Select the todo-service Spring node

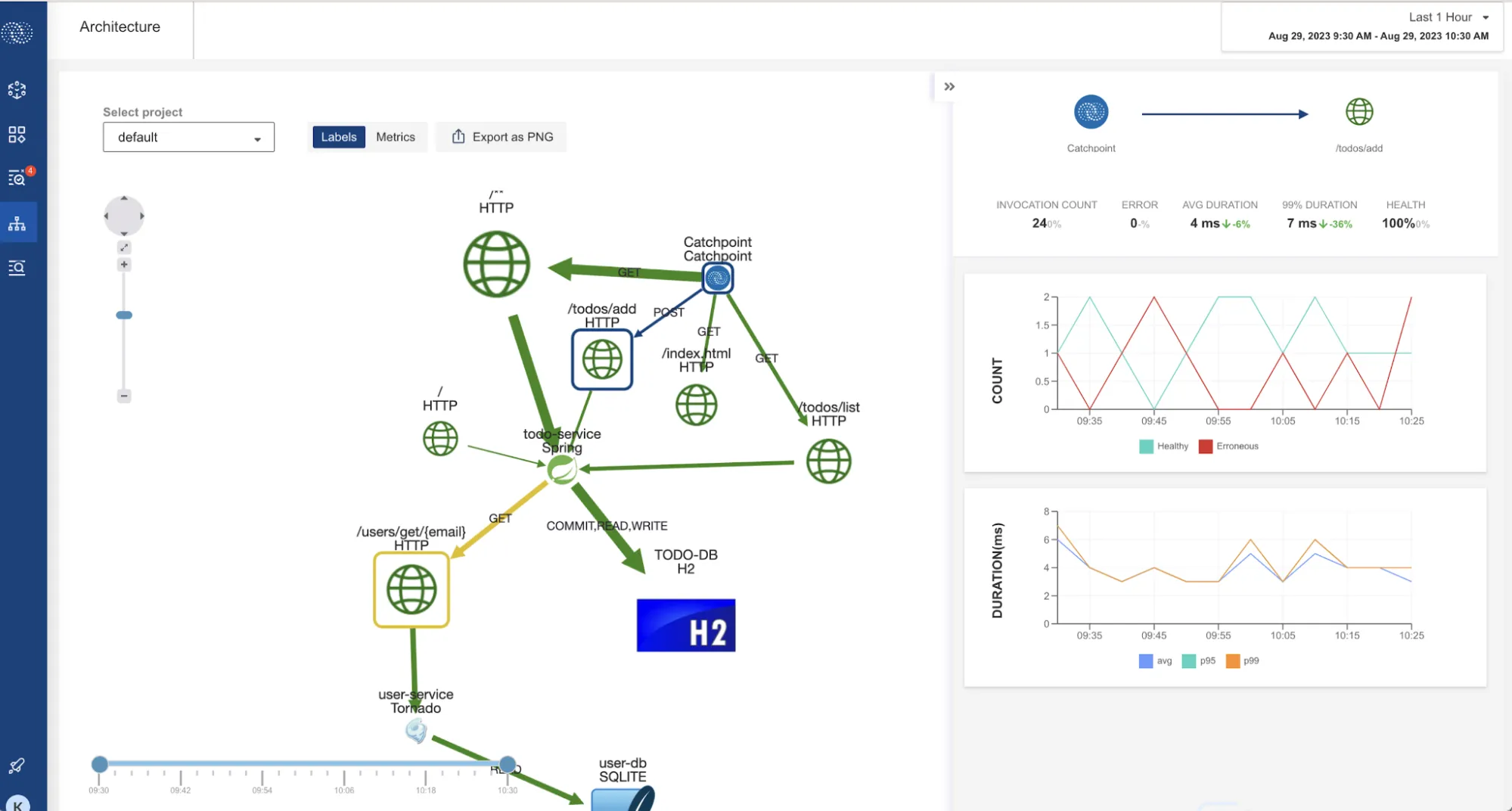(562, 470)
